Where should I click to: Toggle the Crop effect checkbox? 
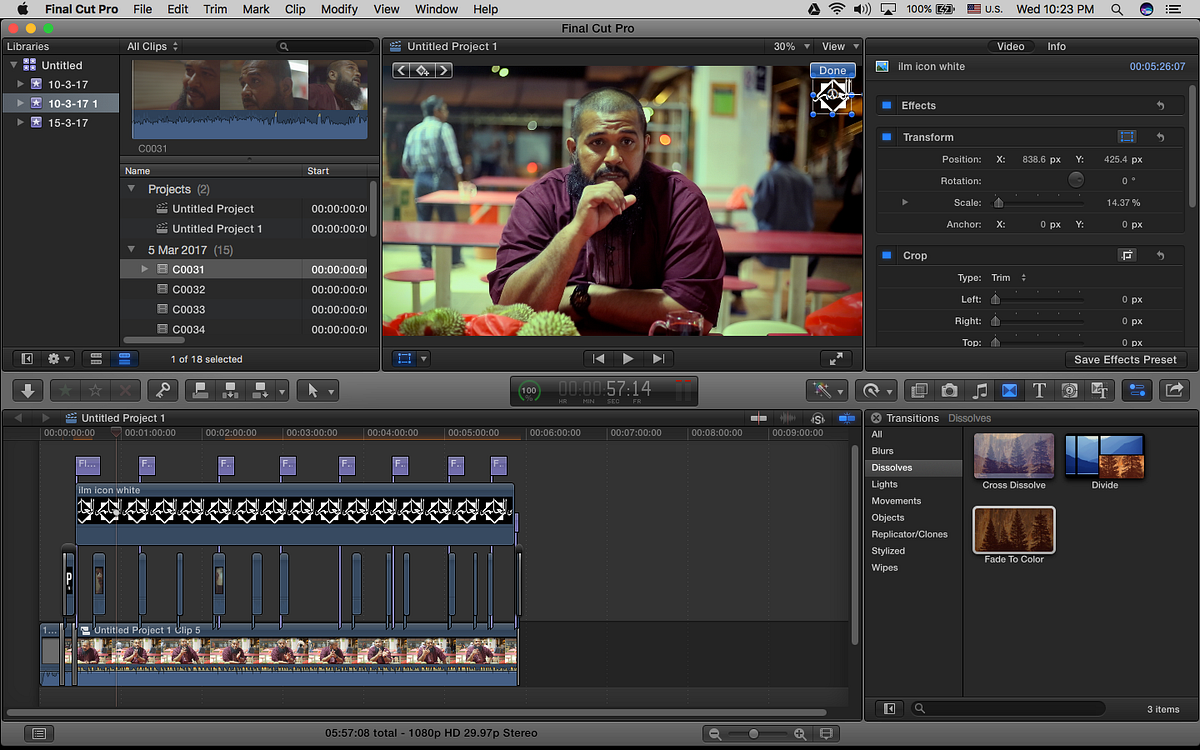(886, 255)
